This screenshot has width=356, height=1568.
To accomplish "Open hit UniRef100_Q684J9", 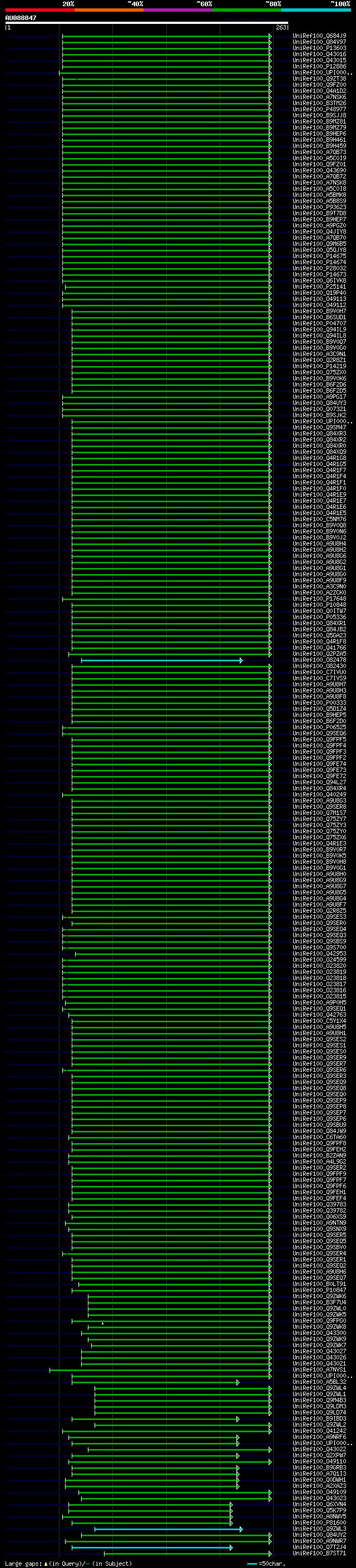I will pyautogui.click(x=319, y=36).
